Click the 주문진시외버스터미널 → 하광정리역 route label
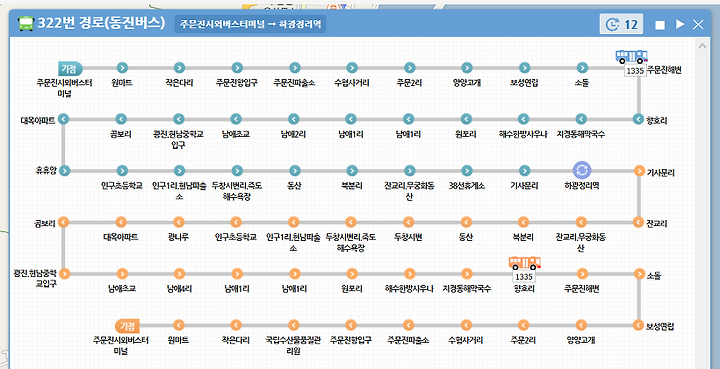Image resolution: width=720 pixels, height=369 pixels. click(x=250, y=24)
